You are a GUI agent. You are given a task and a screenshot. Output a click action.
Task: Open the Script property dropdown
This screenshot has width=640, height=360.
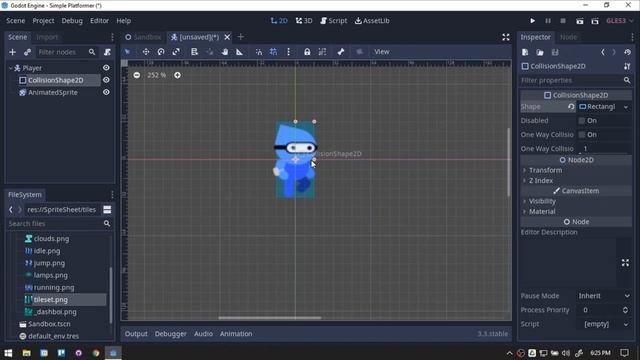click(604, 324)
